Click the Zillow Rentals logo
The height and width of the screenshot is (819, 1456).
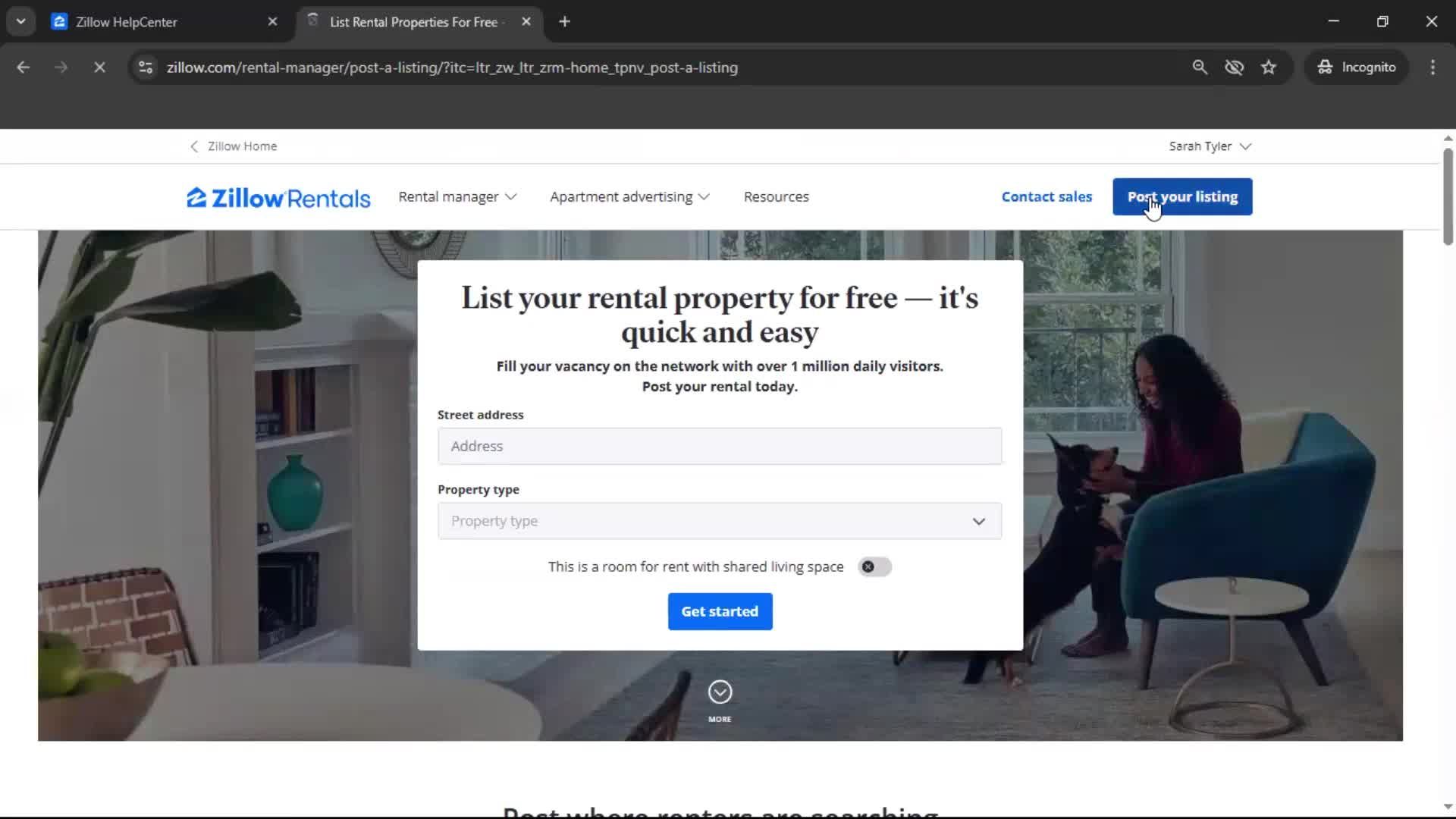pos(278,196)
